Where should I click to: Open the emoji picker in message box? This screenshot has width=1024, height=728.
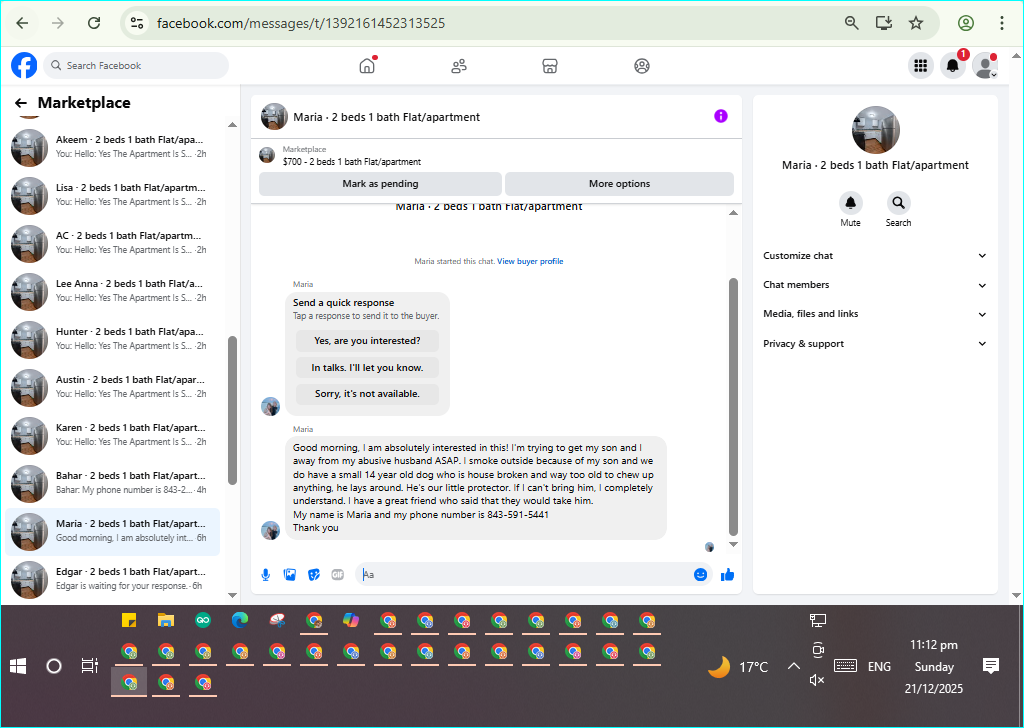coord(701,575)
